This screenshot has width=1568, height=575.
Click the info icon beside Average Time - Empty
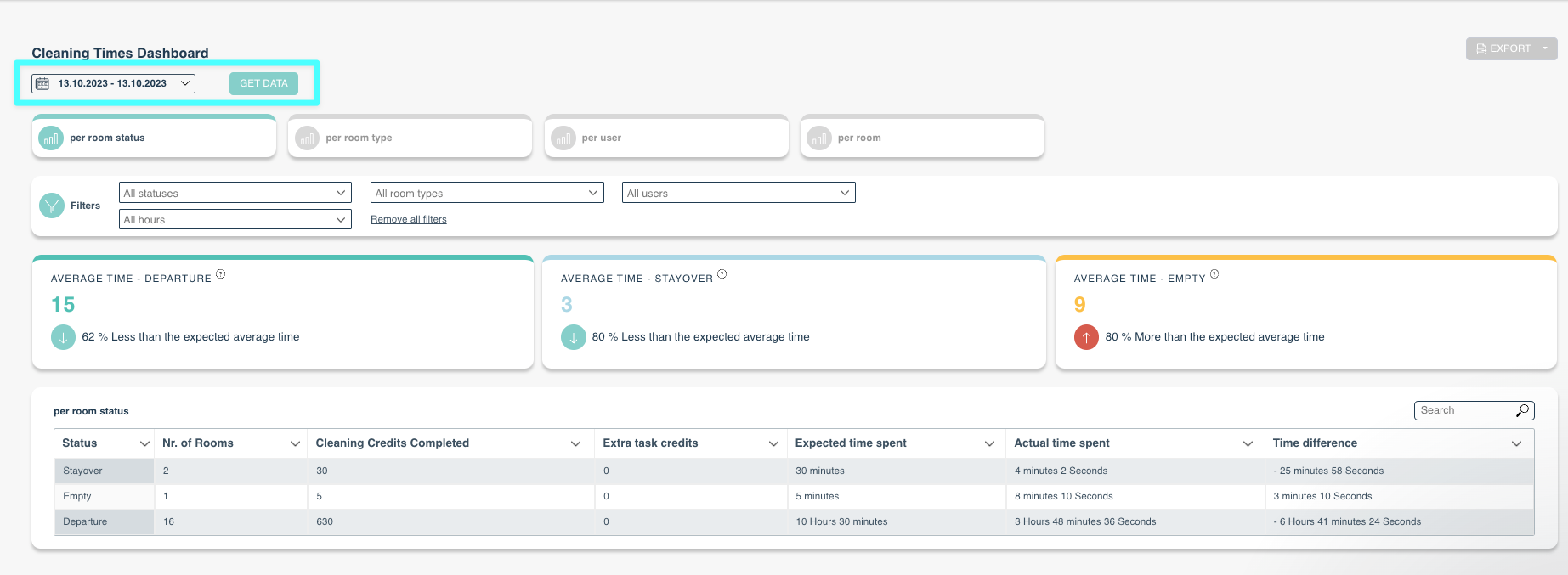[x=1214, y=274]
